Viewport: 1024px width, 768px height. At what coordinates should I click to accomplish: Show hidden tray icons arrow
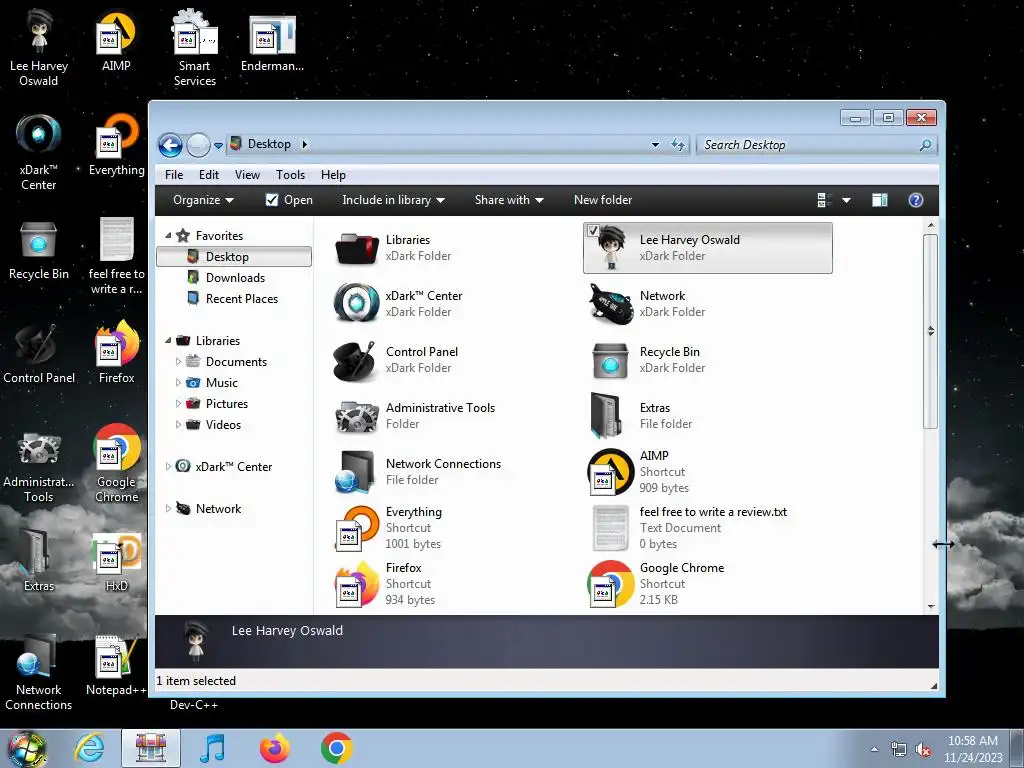point(874,749)
